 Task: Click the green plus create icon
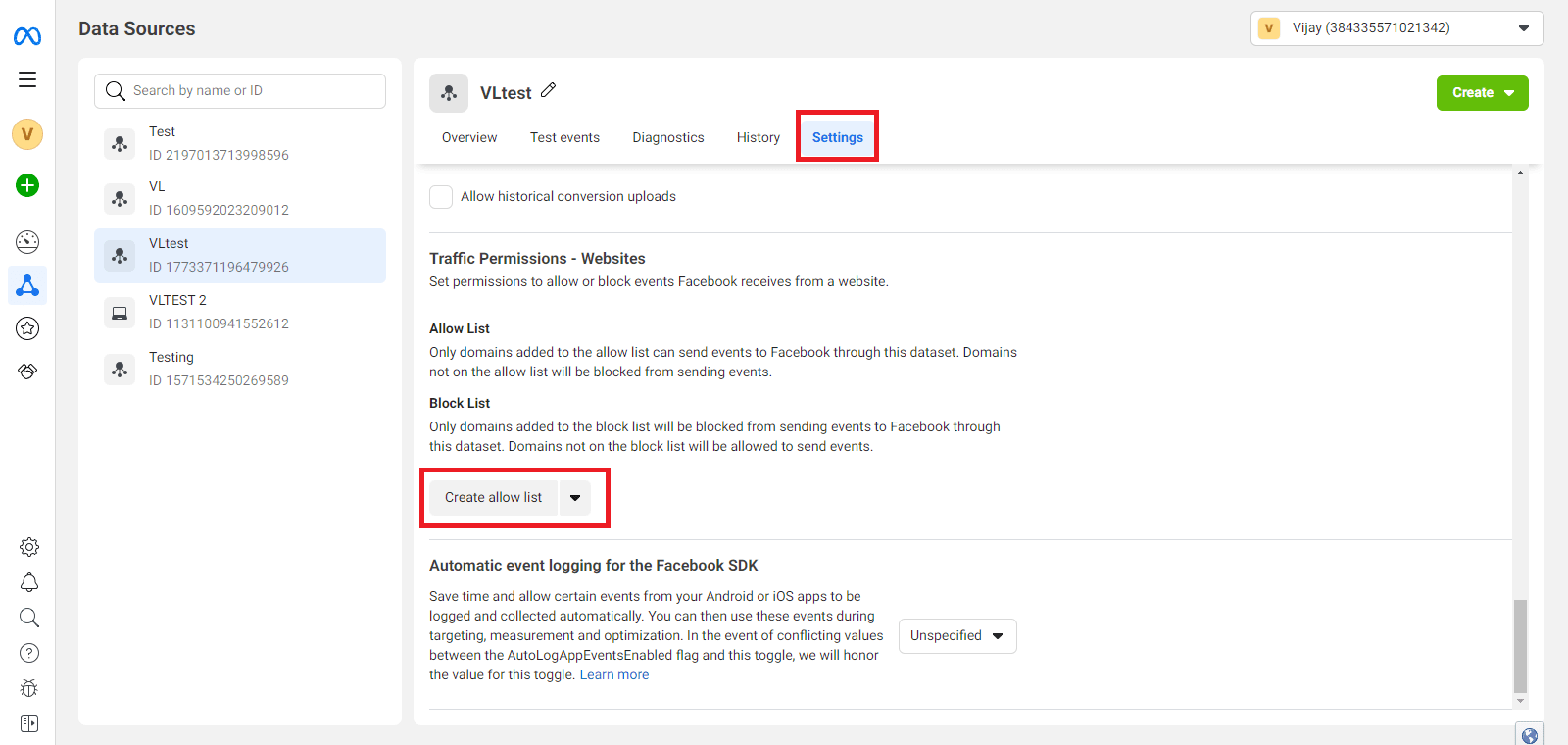pos(27,185)
